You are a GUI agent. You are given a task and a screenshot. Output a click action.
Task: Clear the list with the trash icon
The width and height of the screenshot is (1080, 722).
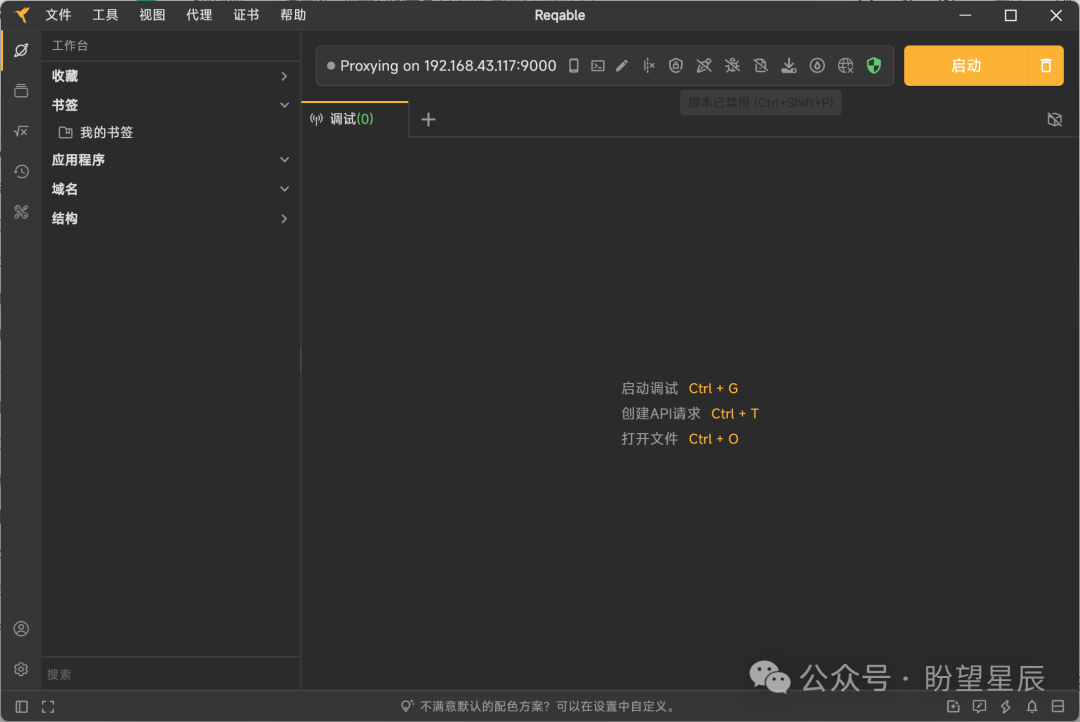(x=1046, y=65)
